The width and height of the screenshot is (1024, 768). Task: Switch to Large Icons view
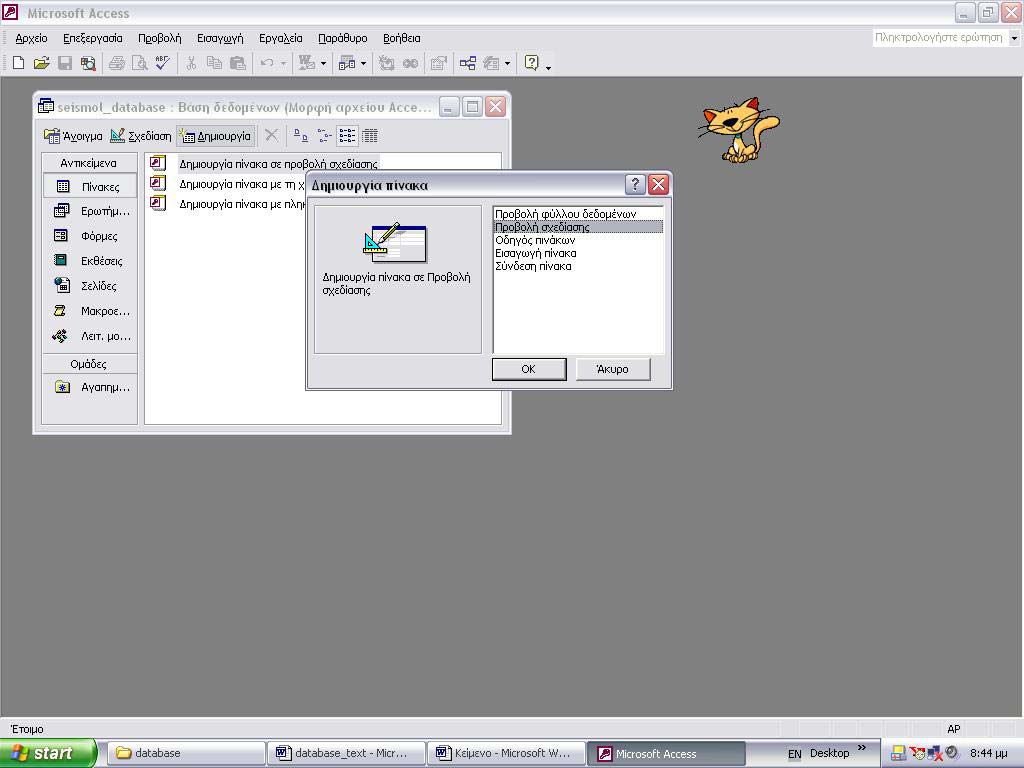(300, 136)
